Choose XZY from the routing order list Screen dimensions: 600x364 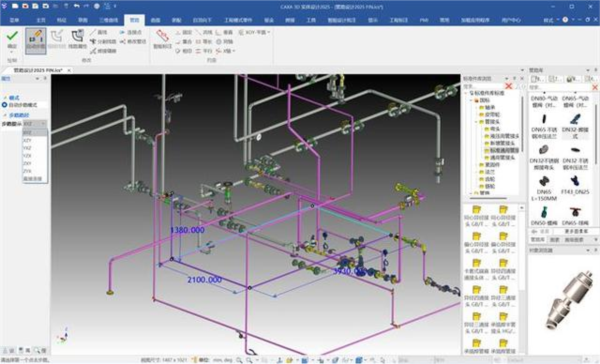[27, 140]
